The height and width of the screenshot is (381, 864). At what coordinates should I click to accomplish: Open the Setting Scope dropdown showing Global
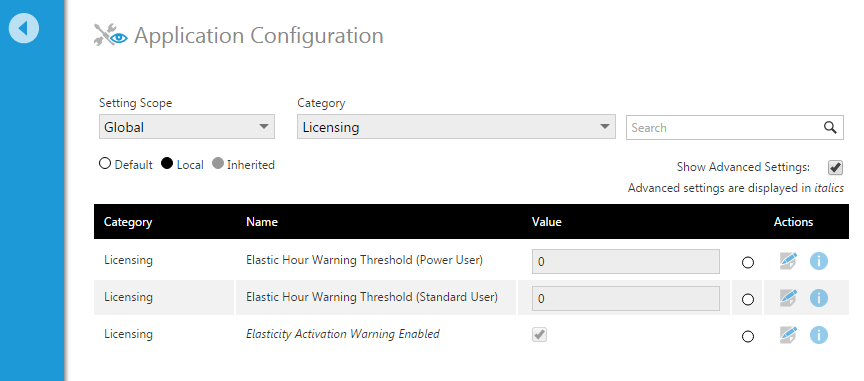187,127
